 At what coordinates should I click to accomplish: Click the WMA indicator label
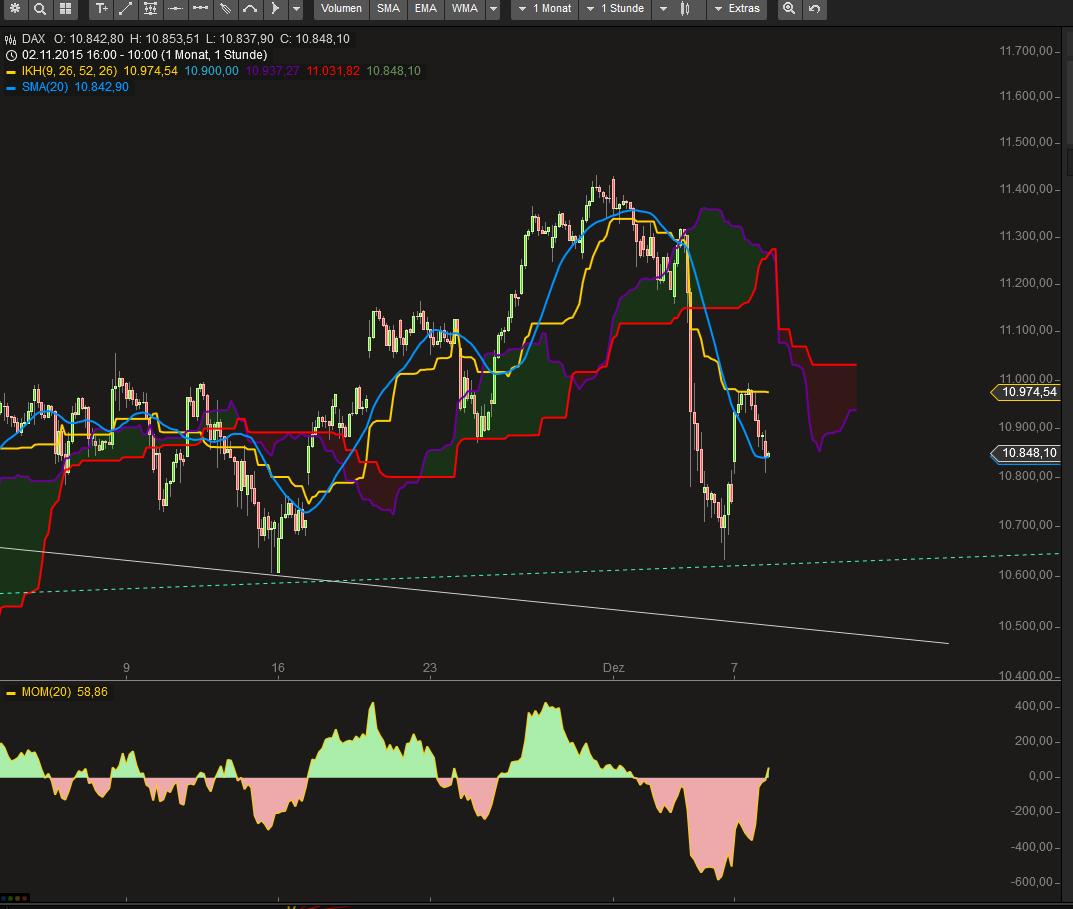pyautogui.click(x=463, y=9)
